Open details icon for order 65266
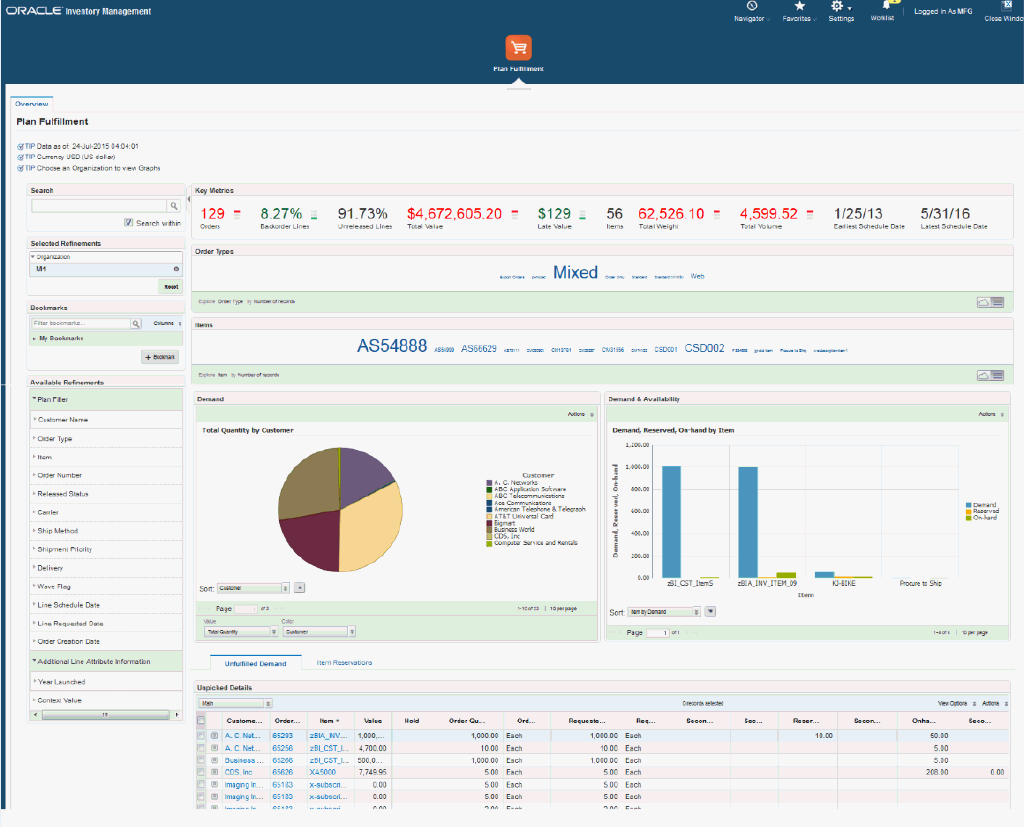The width and height of the screenshot is (1024, 827). tap(214, 760)
